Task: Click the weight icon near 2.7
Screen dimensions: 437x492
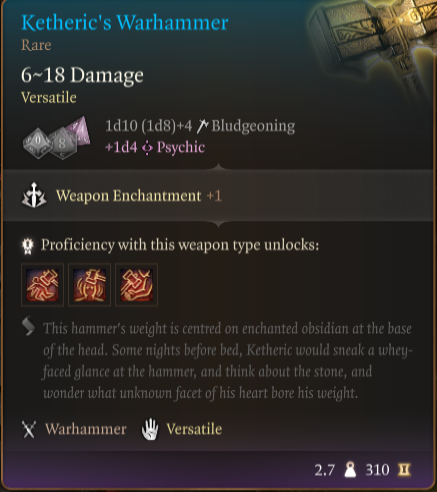Action: pos(350,469)
